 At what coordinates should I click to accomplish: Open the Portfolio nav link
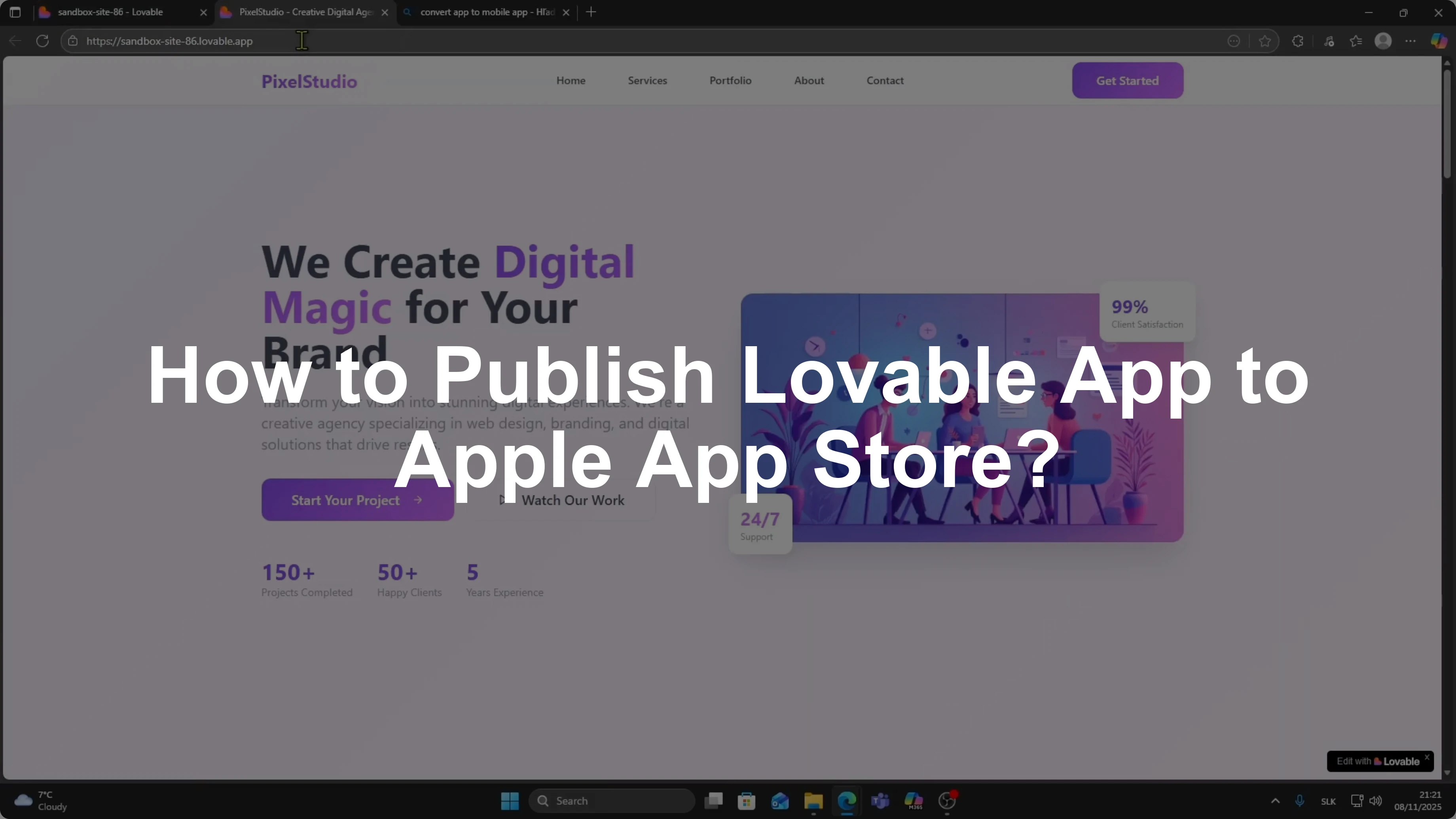pyautogui.click(x=730, y=80)
